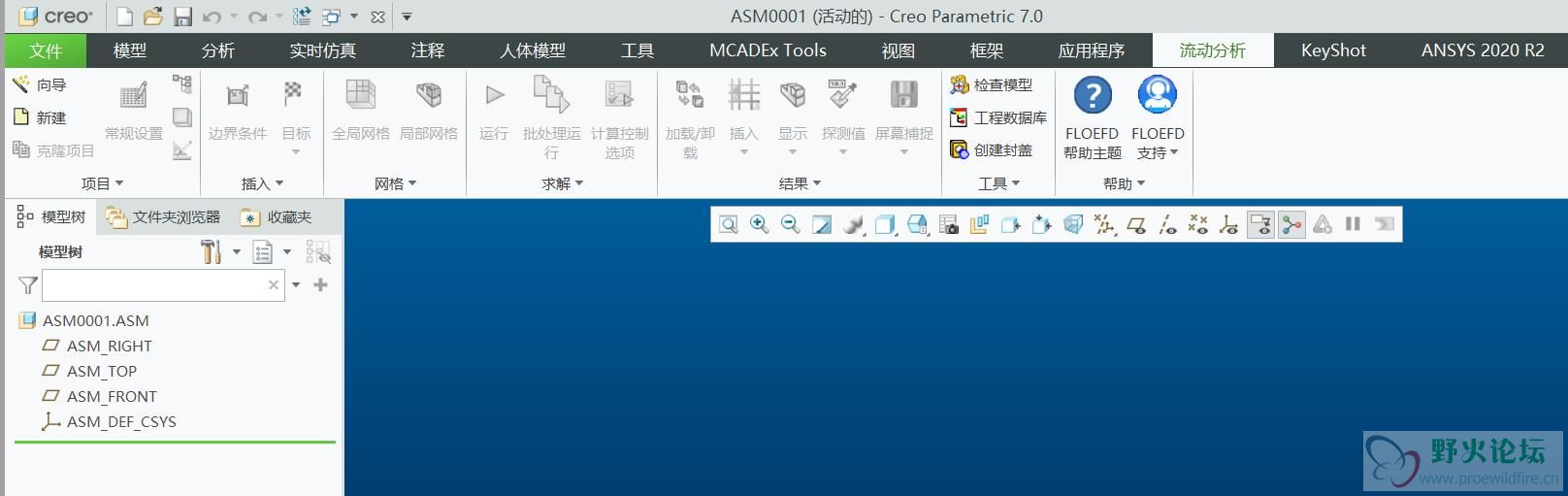1568x496 pixels.
Task: Expand the 求解 group dropdown
Action: click(x=563, y=182)
